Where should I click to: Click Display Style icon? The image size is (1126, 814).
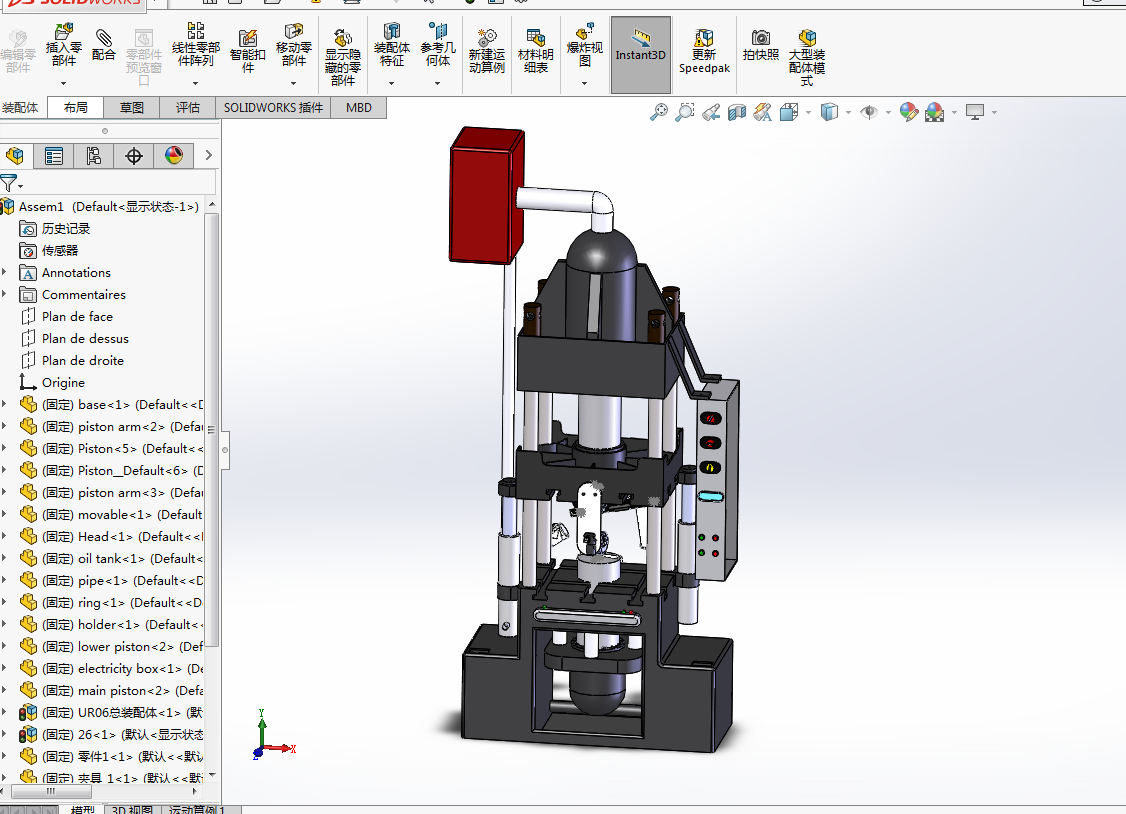pos(829,112)
